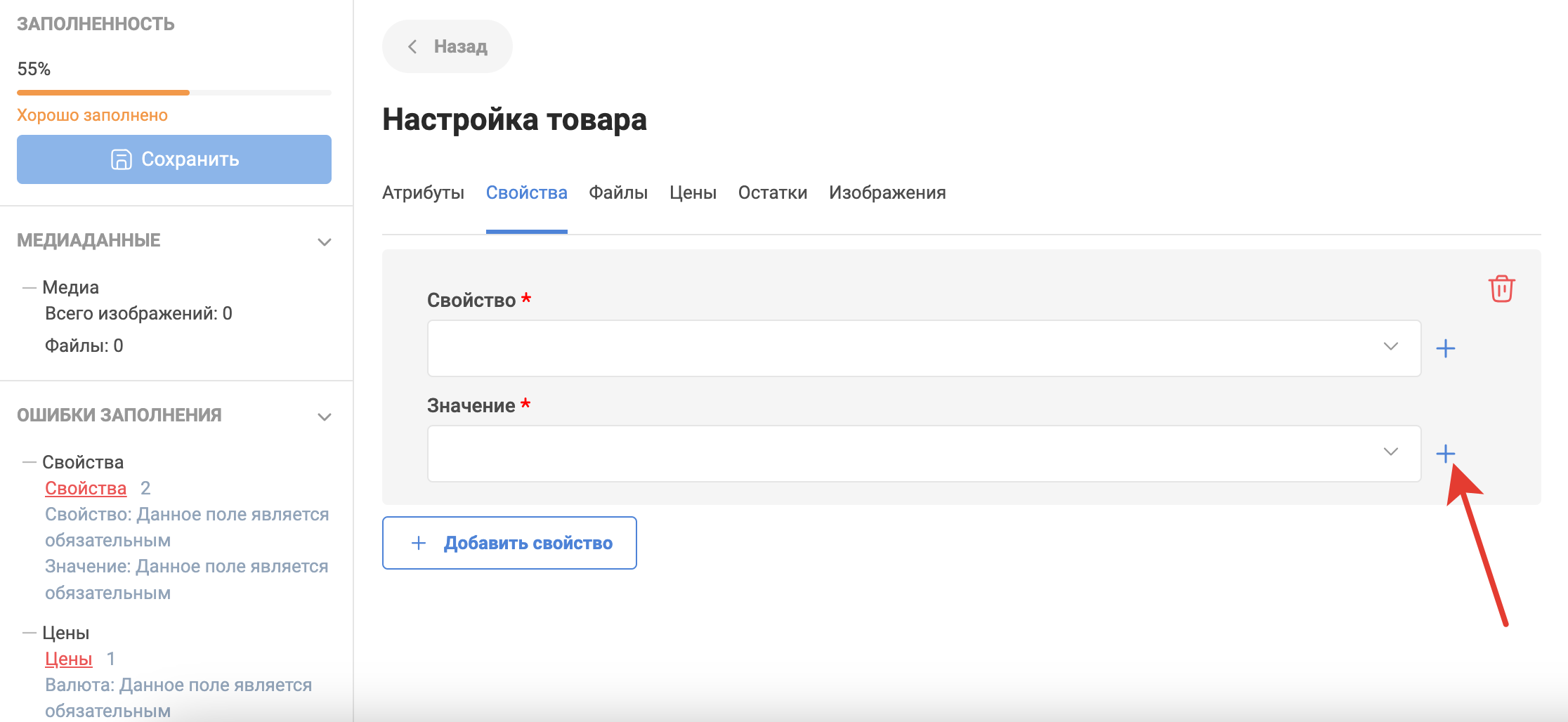Collapse the МЕДИАДАННЫЕ section chevron
The width and height of the screenshot is (1568, 722).
tap(324, 242)
